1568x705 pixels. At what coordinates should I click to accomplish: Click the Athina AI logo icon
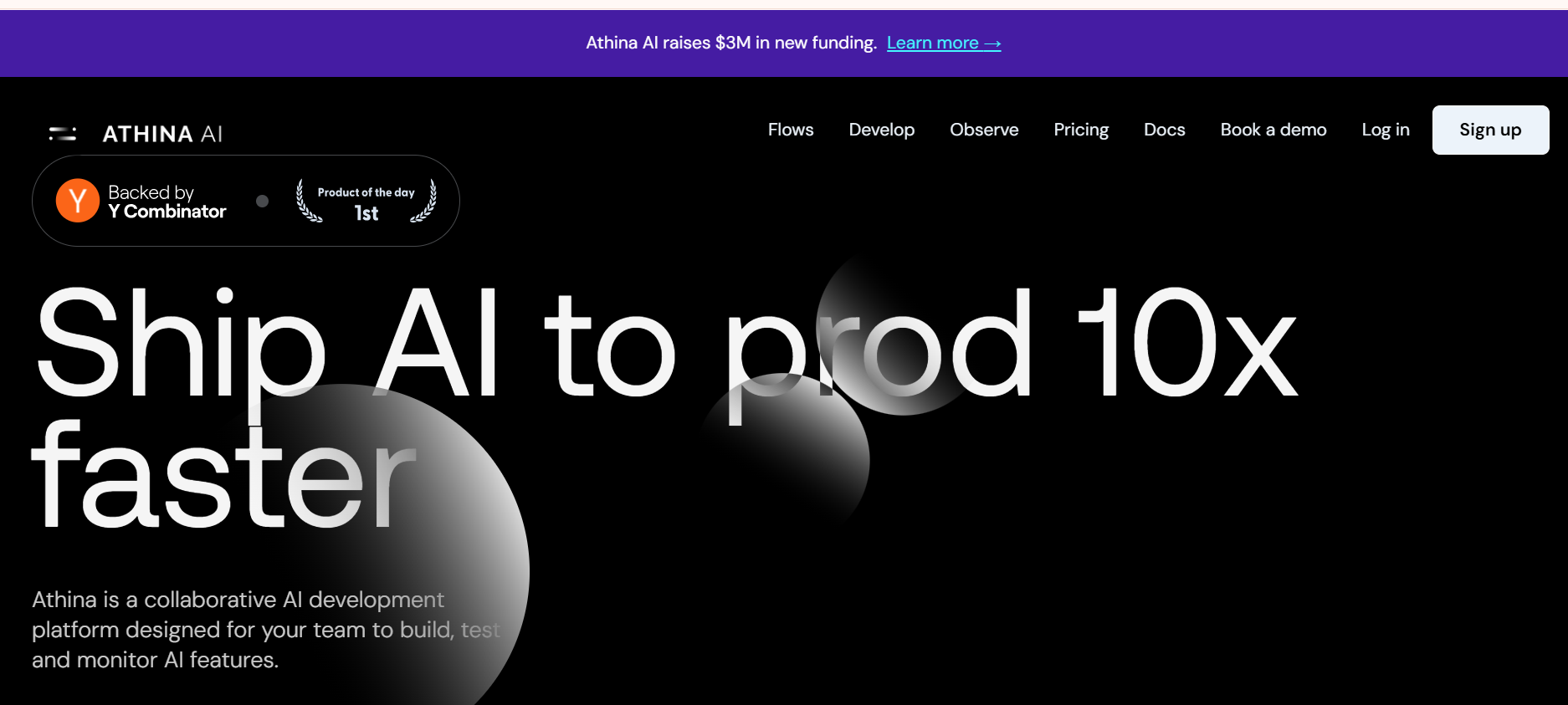[63, 134]
